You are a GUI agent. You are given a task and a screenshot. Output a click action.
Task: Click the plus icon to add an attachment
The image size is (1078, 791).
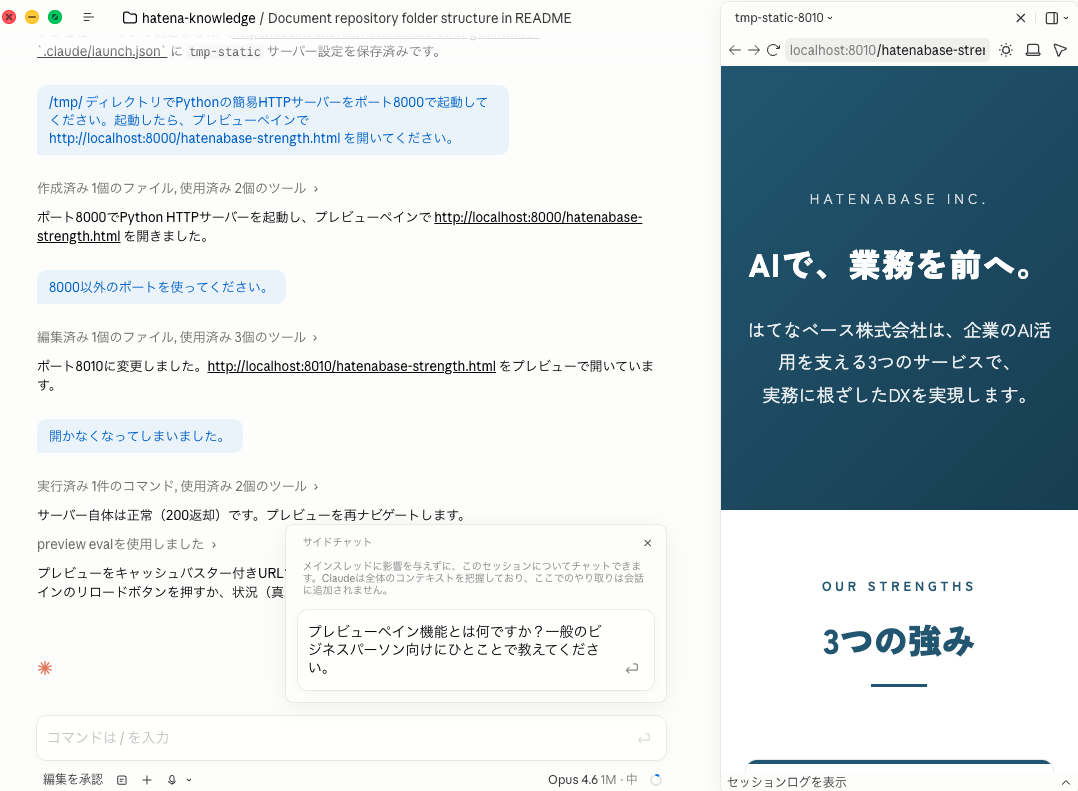click(146, 780)
